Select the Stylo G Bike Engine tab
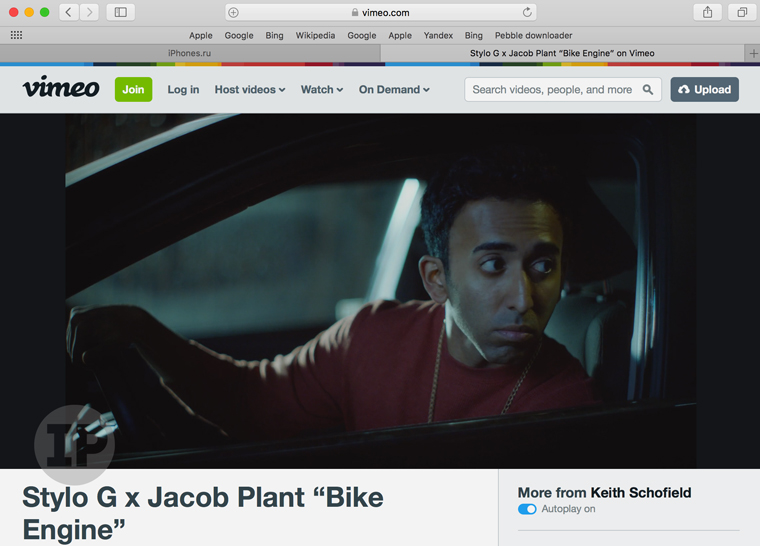 (562, 53)
